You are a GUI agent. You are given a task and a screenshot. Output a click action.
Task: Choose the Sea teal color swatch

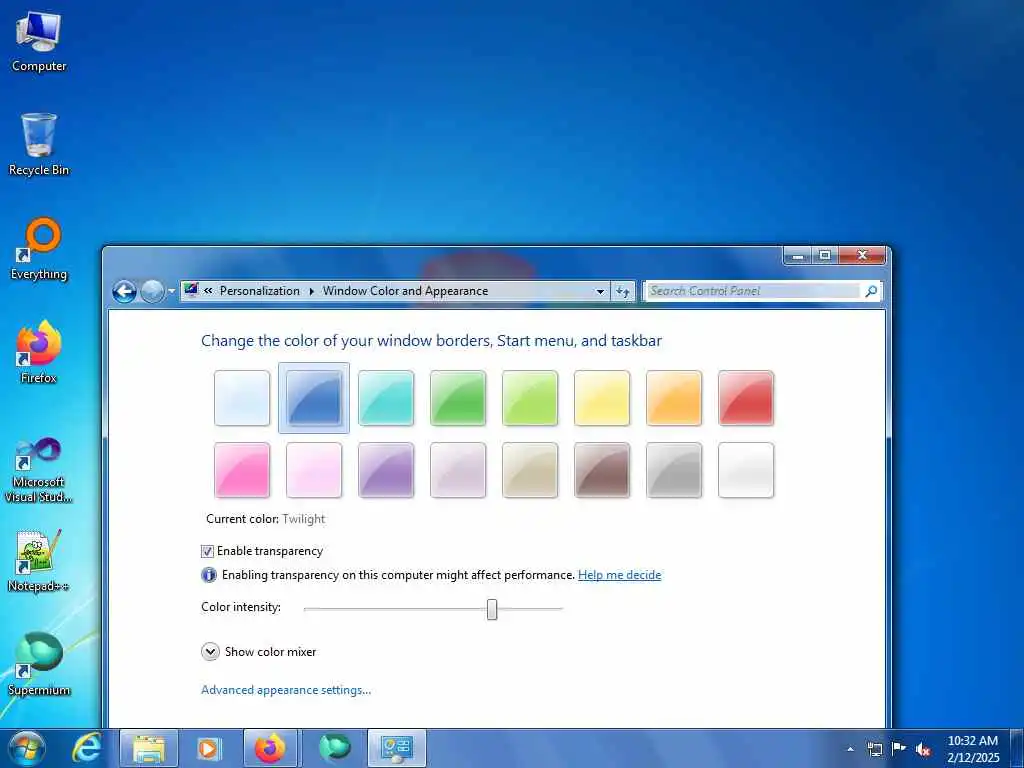[385, 398]
